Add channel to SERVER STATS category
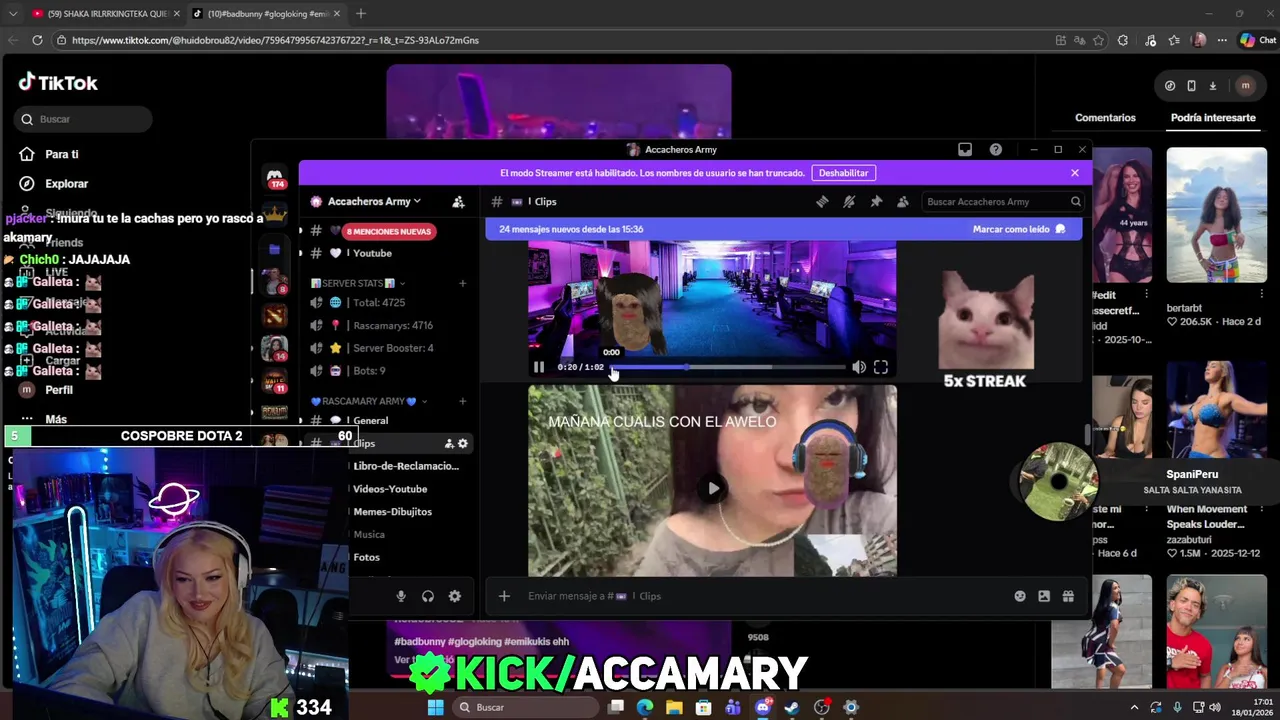The width and height of the screenshot is (1280, 720). (462, 283)
